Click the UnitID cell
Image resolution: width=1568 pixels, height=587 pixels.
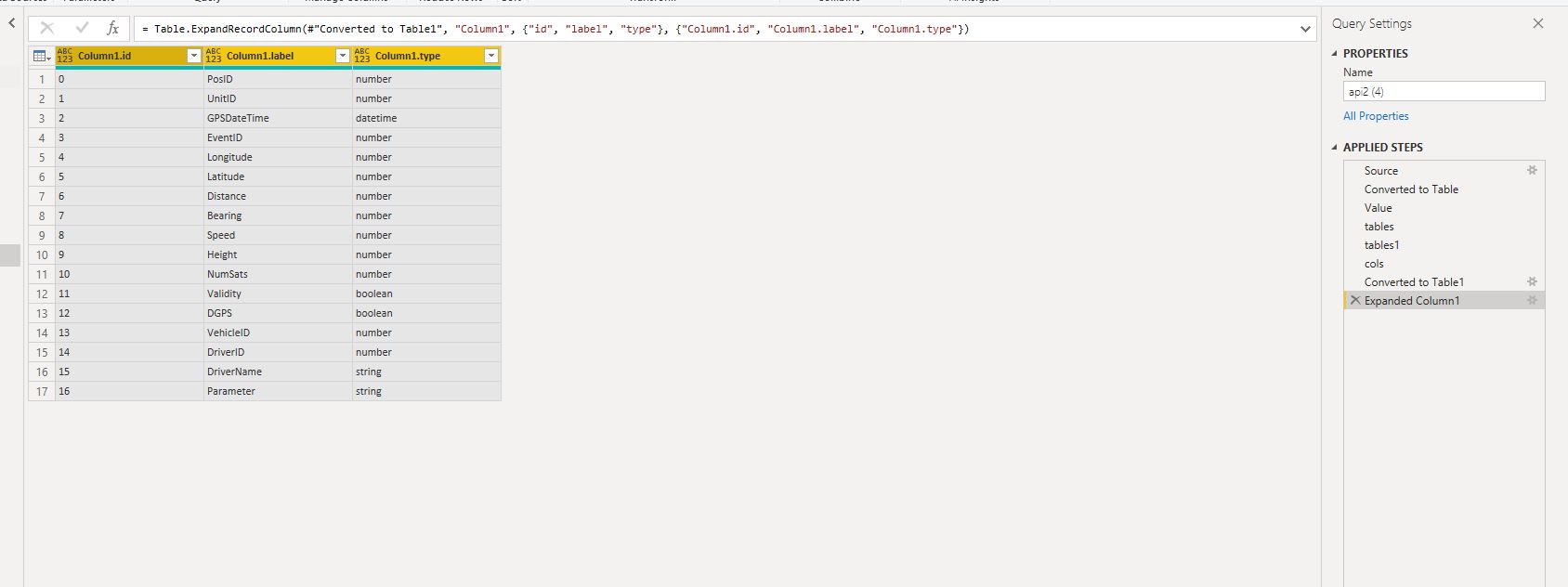[x=278, y=98]
